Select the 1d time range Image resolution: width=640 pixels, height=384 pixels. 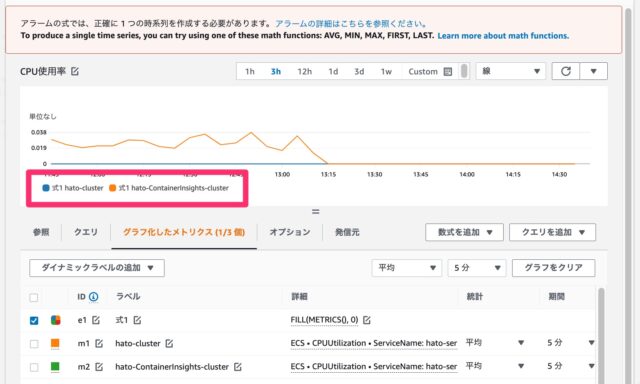tap(333, 71)
